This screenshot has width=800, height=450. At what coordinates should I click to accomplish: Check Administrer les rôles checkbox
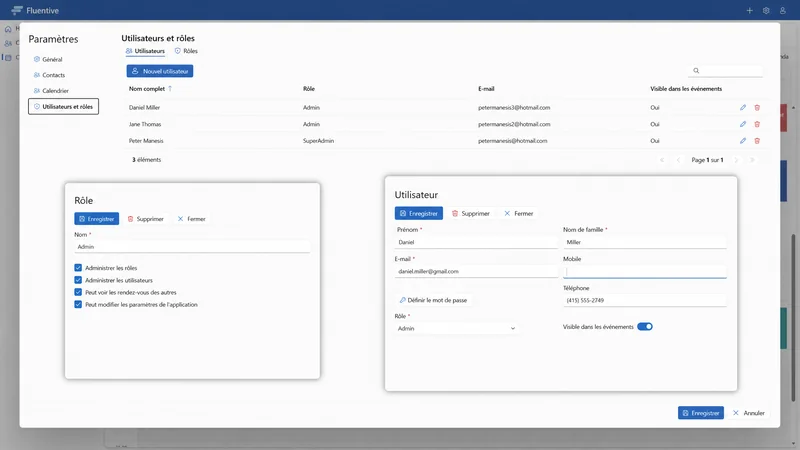point(78,267)
